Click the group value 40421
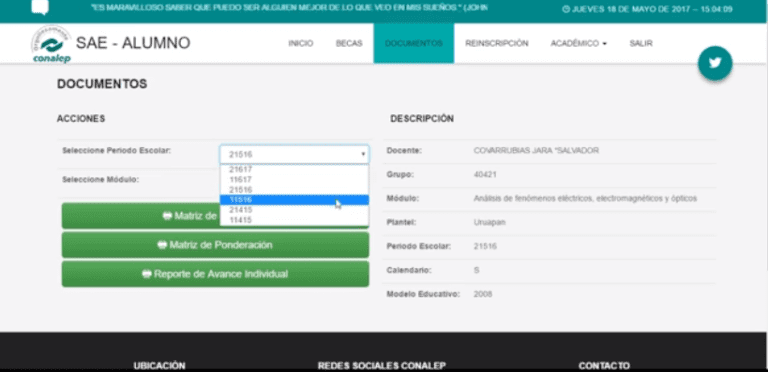Screen dimensions: 768x372 [485, 174]
